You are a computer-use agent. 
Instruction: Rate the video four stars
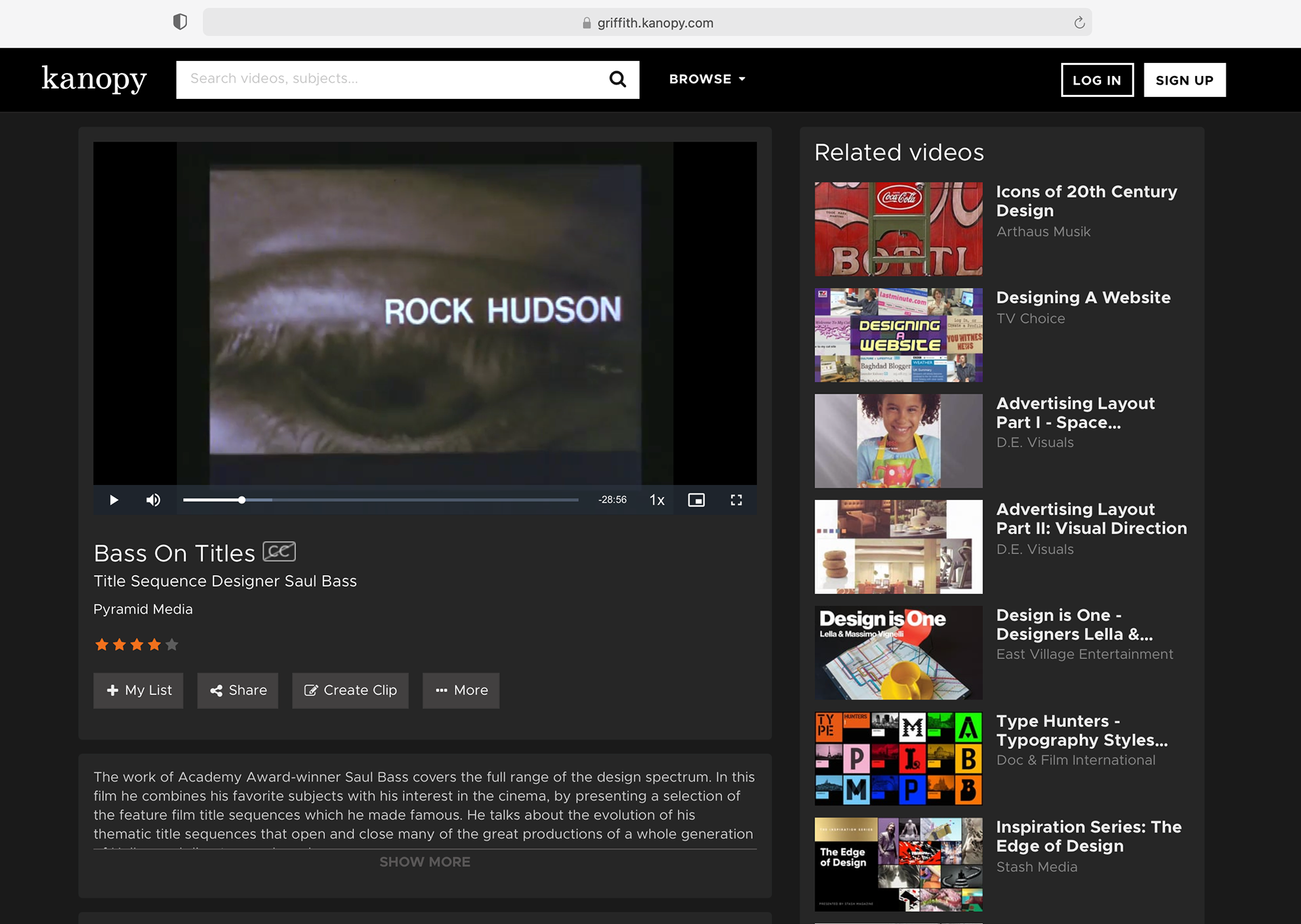(154, 644)
